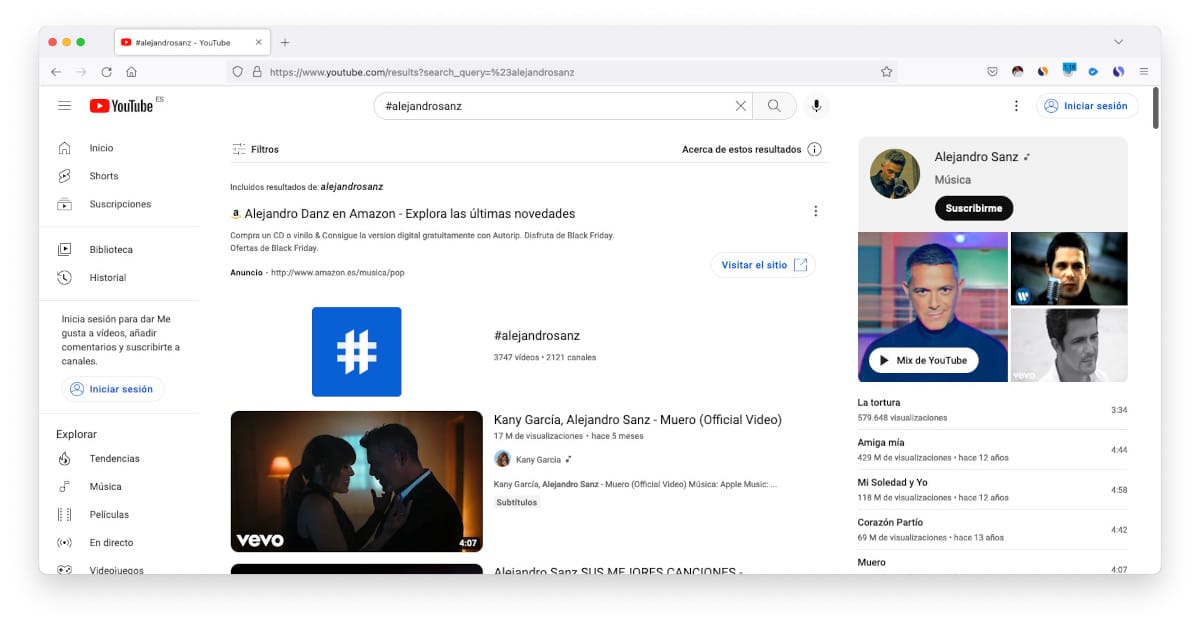Open the Kany García Muero video title
The width and height of the screenshot is (1200, 626).
point(638,419)
